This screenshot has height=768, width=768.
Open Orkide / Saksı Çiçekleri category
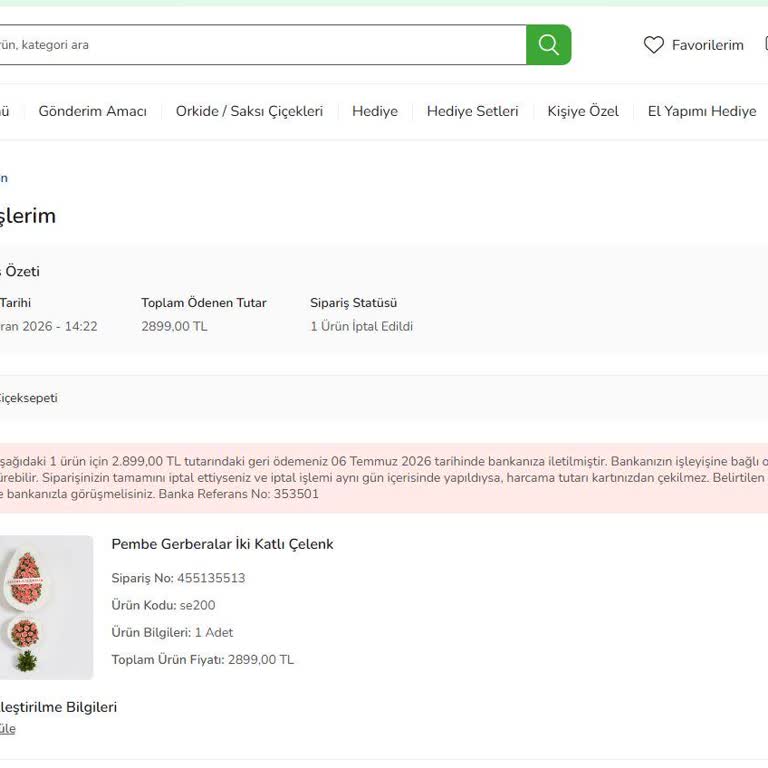(x=249, y=111)
